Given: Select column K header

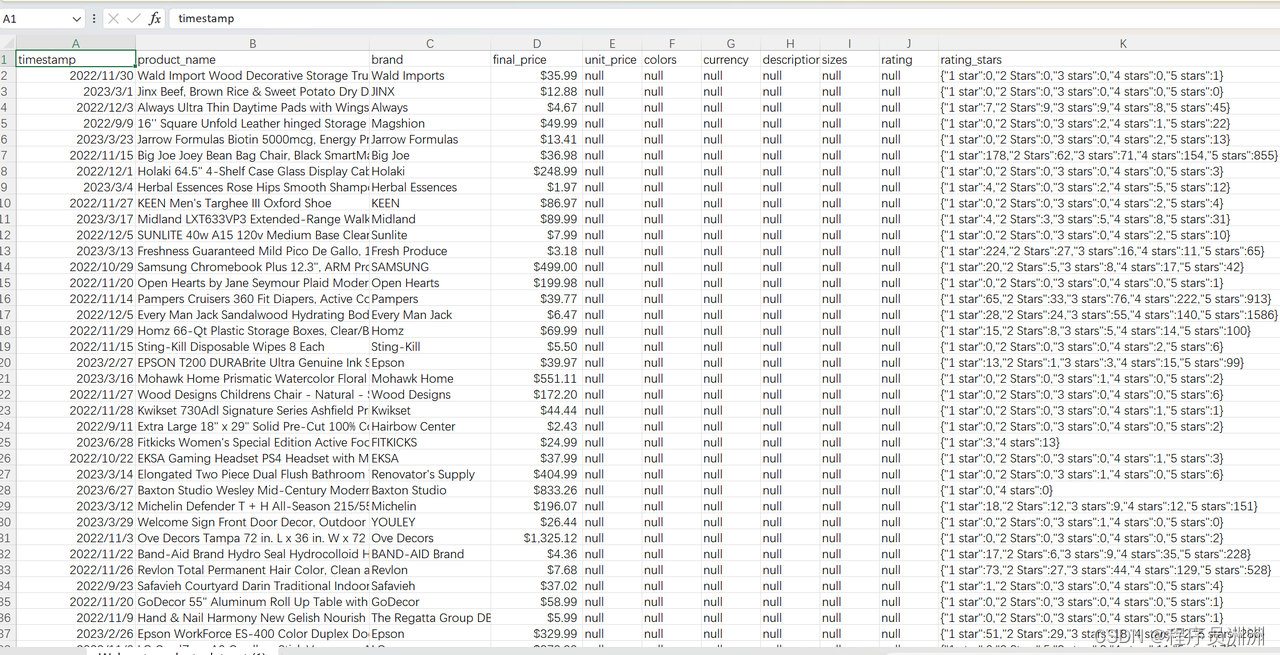Looking at the screenshot, I should pyautogui.click(x=1123, y=43).
